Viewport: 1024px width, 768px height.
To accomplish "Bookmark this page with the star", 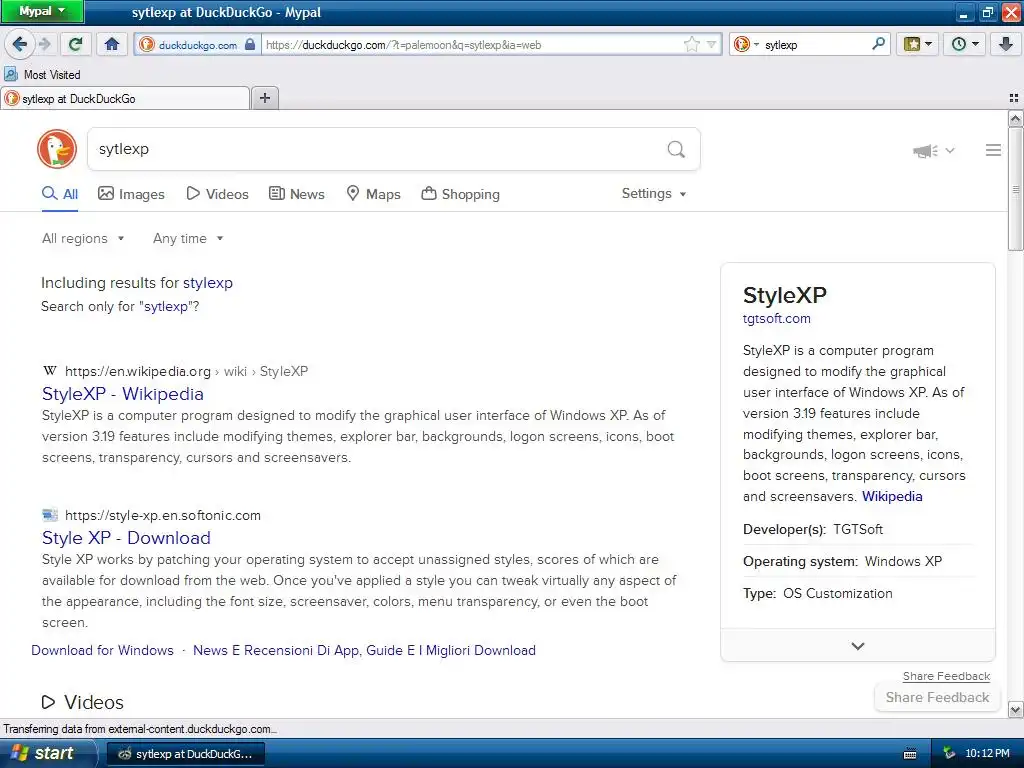I will [691, 44].
